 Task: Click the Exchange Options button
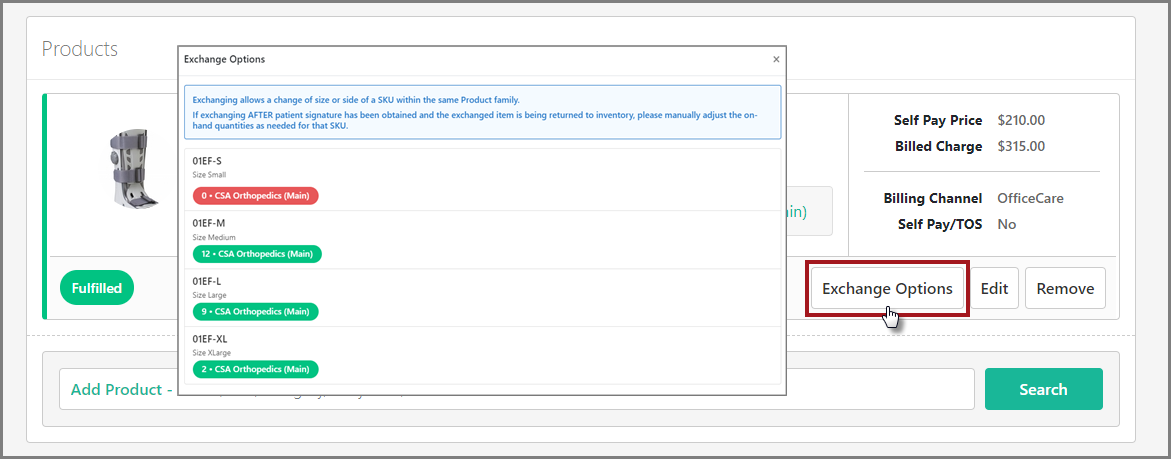(x=887, y=288)
